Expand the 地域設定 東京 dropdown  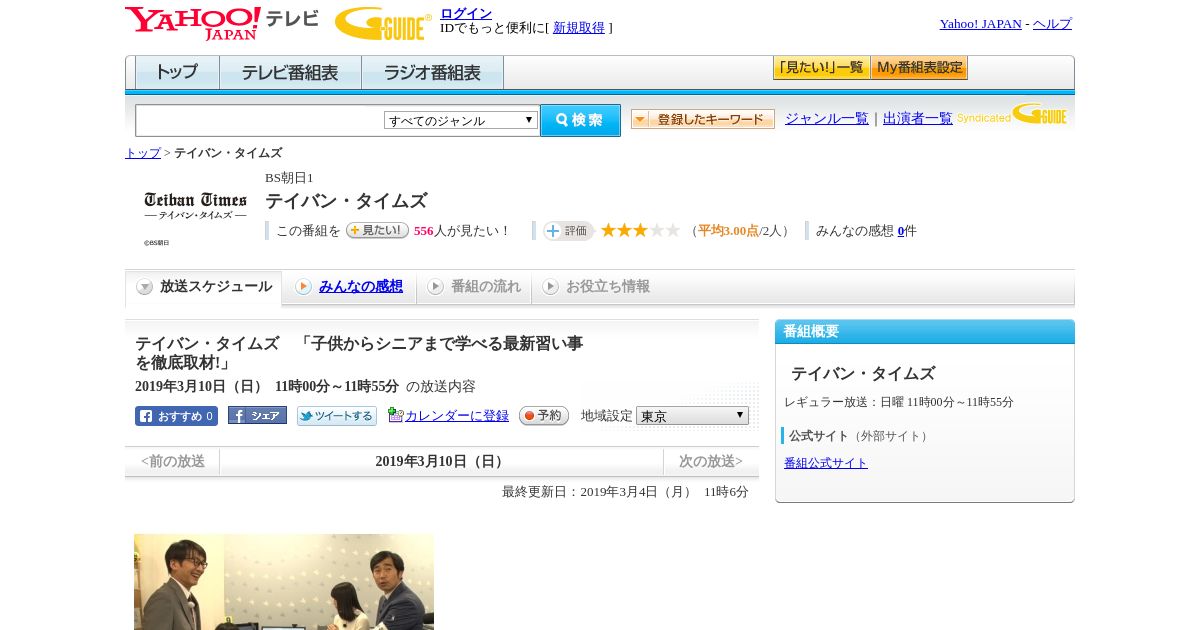[692, 415]
